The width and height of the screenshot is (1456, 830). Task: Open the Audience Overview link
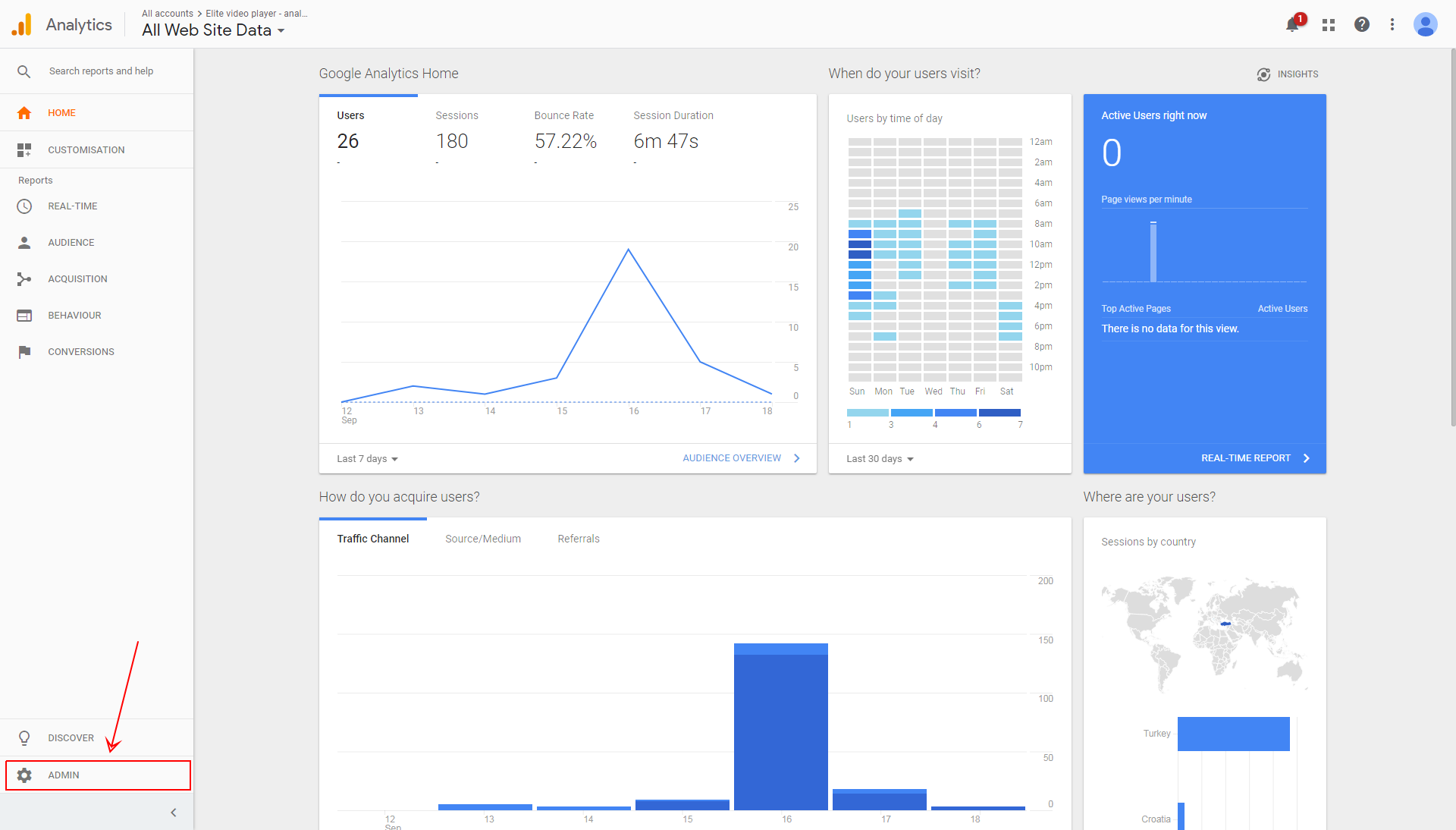(x=741, y=458)
